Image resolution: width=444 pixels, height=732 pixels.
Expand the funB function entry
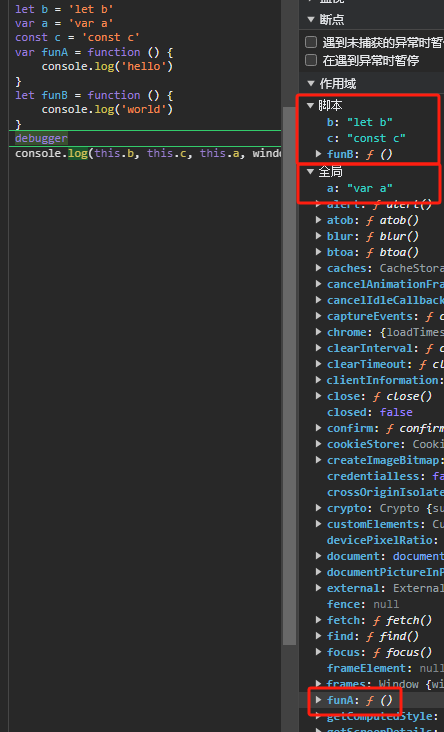coord(318,154)
